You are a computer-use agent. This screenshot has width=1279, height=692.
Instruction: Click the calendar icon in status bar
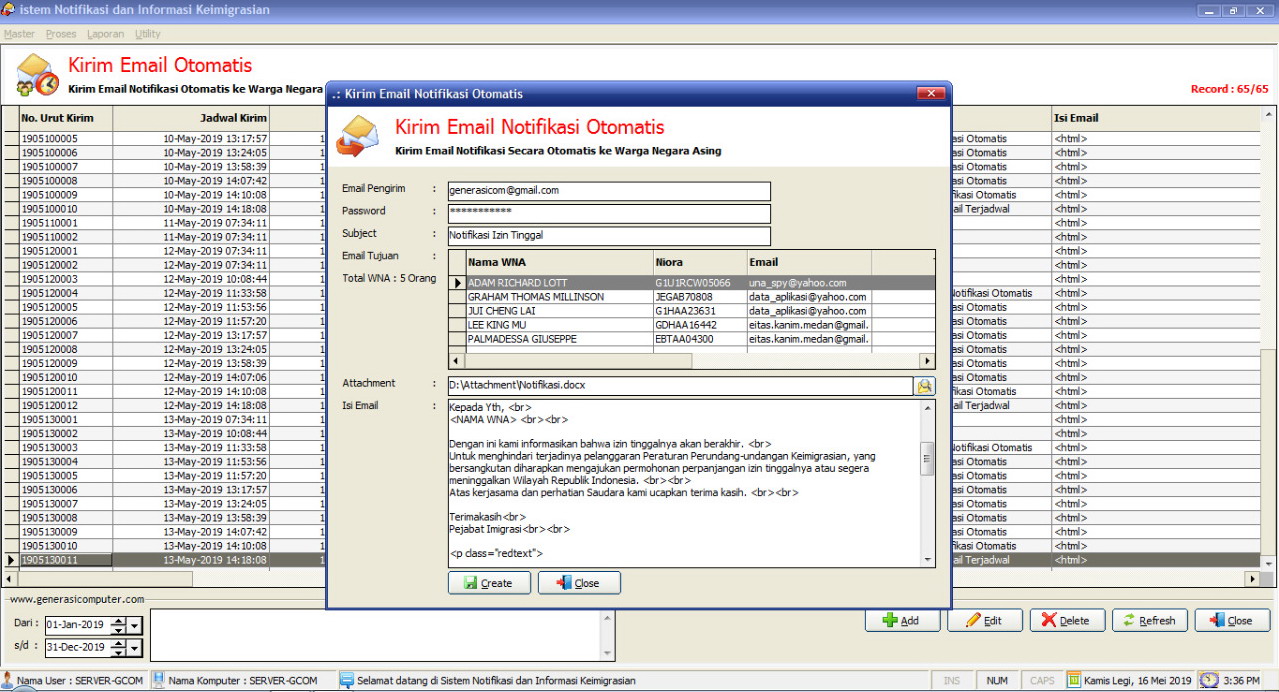pyautogui.click(x=1074, y=680)
